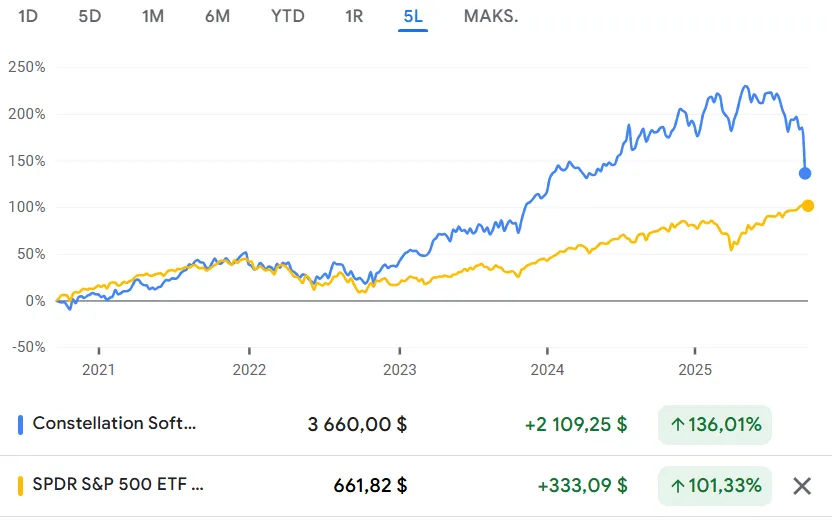Click the 3 660,00 $ price value

(x=357, y=425)
